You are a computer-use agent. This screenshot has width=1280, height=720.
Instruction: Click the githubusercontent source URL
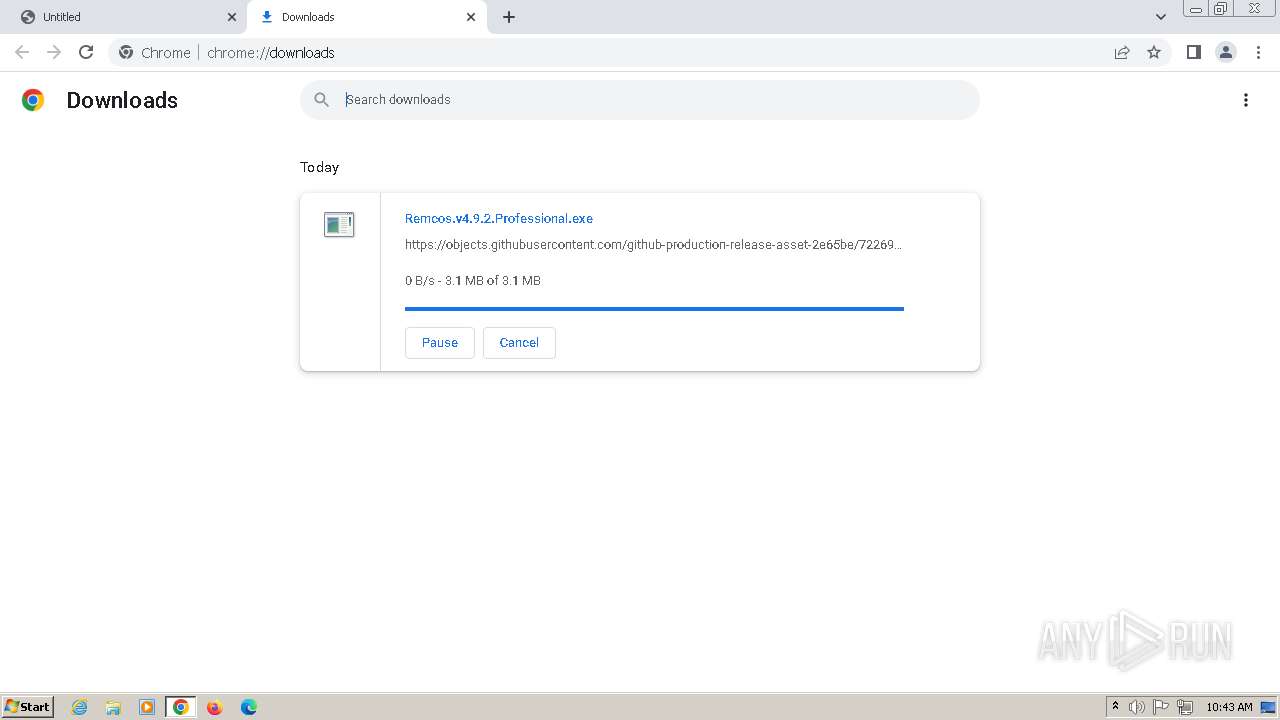pyautogui.click(x=654, y=244)
